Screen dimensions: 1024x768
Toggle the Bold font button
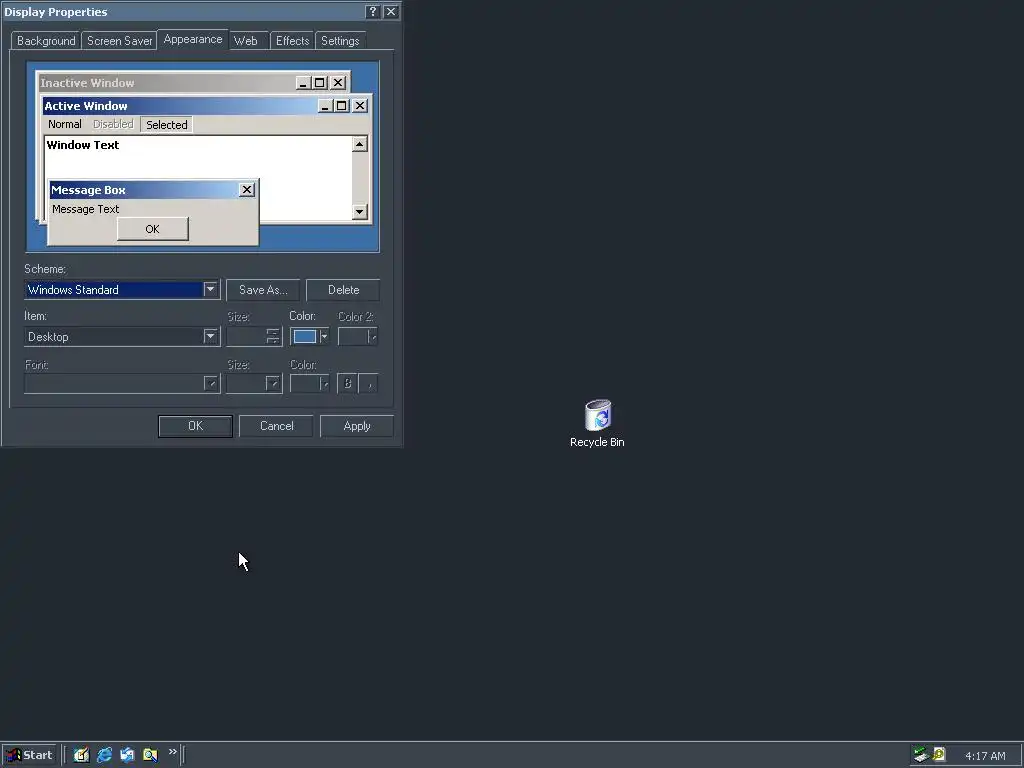pos(347,383)
